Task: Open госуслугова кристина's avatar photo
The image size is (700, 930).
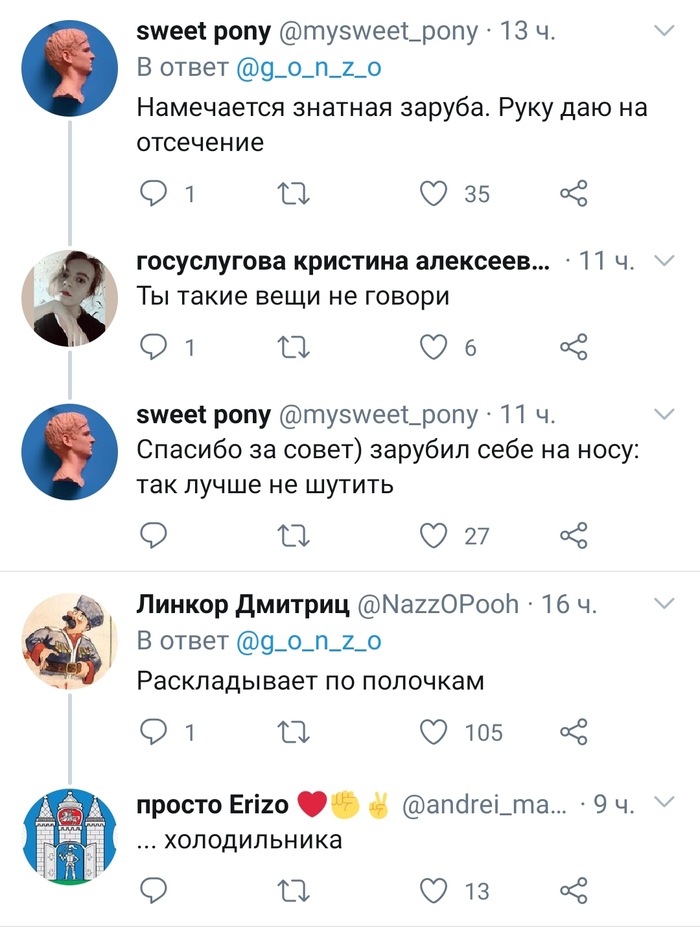Action: point(70,298)
